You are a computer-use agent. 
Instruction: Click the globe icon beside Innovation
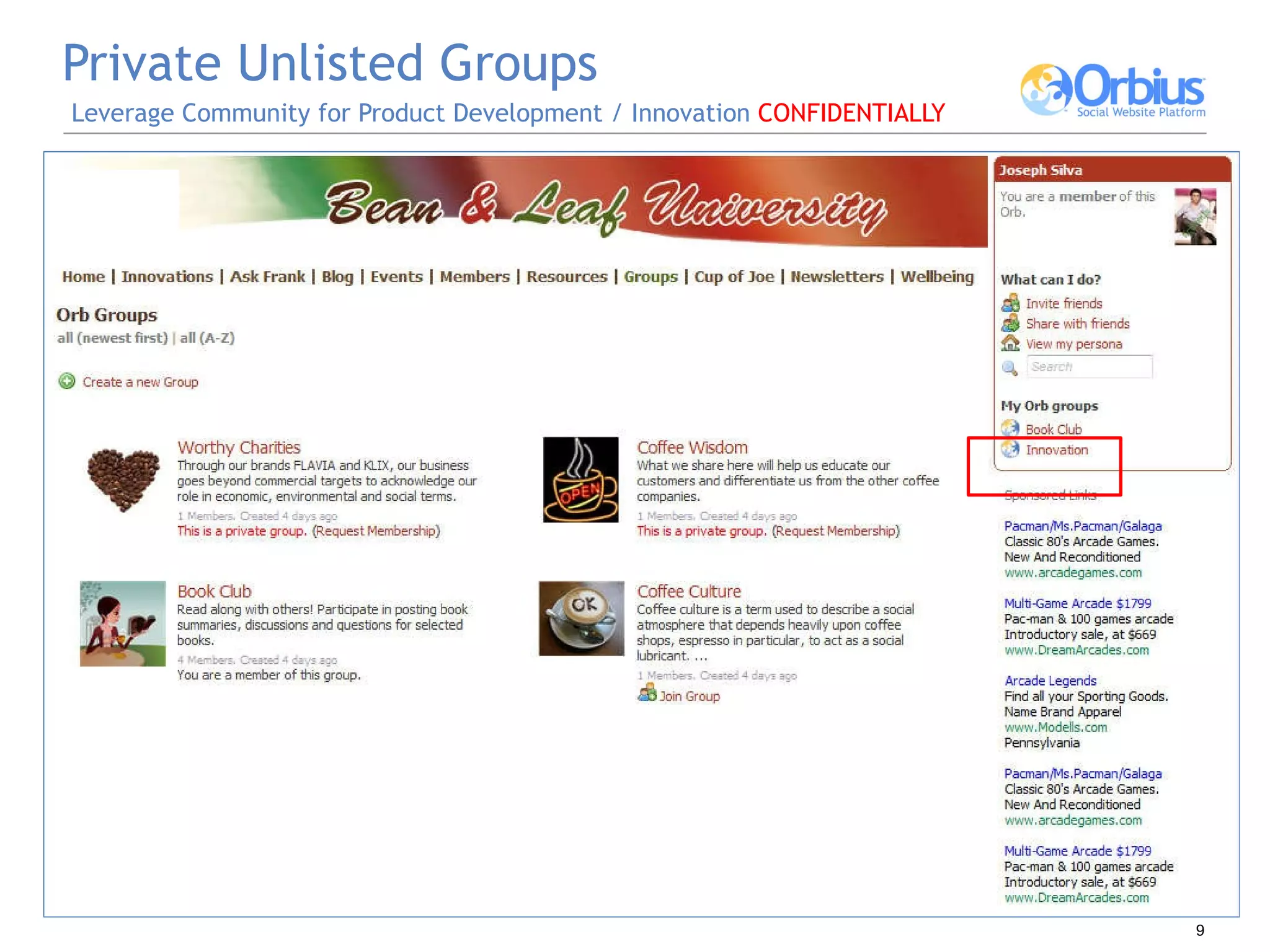[1010, 449]
